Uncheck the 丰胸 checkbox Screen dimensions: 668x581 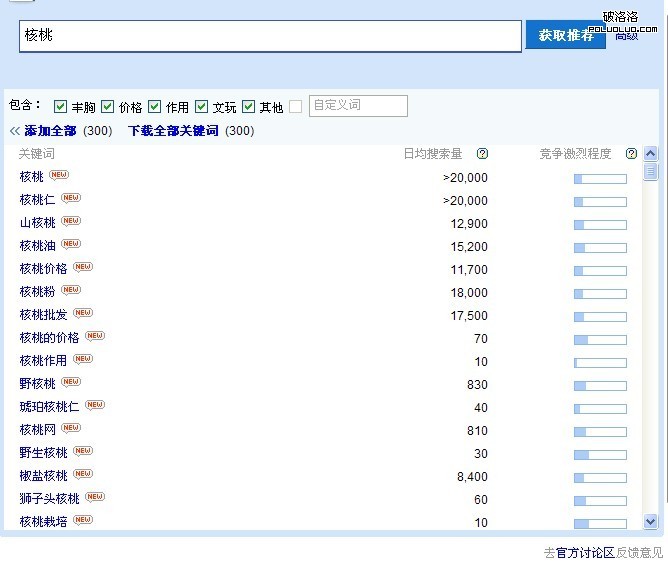[x=61, y=107]
